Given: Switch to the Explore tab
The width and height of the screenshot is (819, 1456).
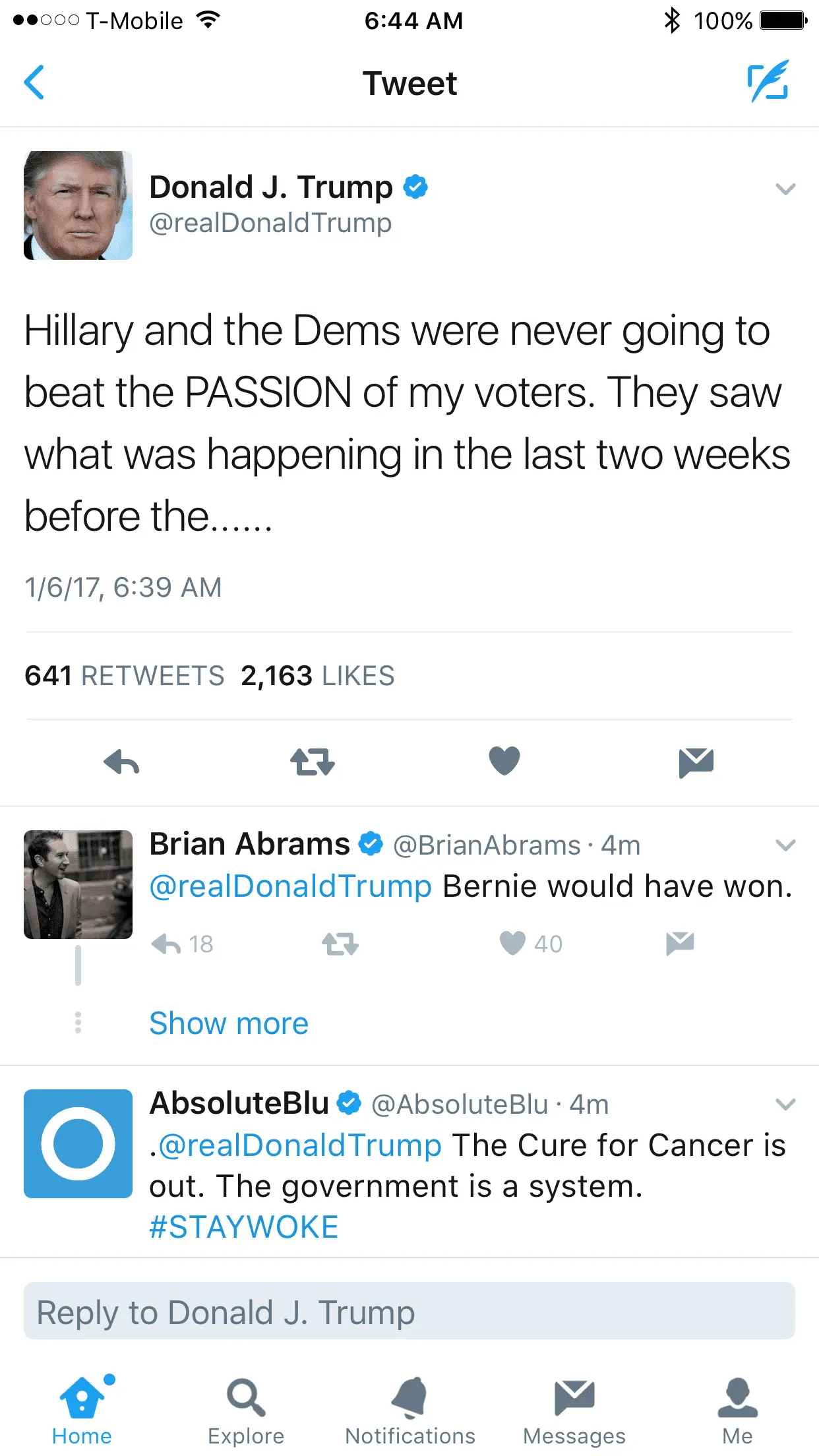Looking at the screenshot, I should click(x=246, y=1411).
